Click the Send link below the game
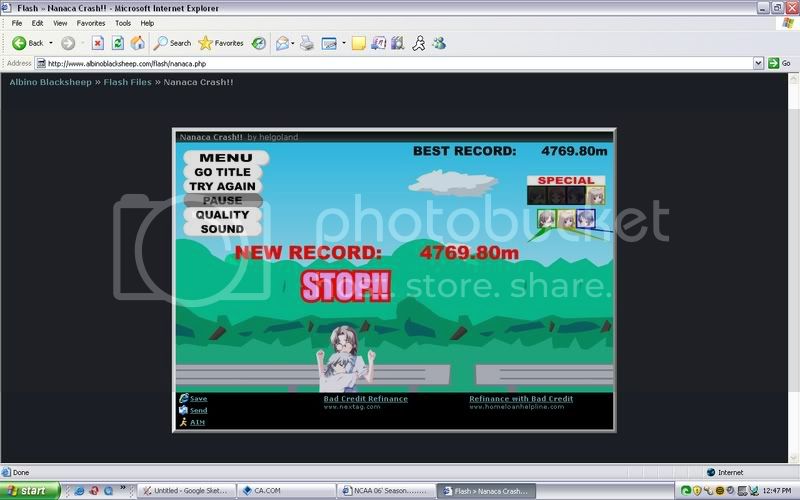 (198, 410)
